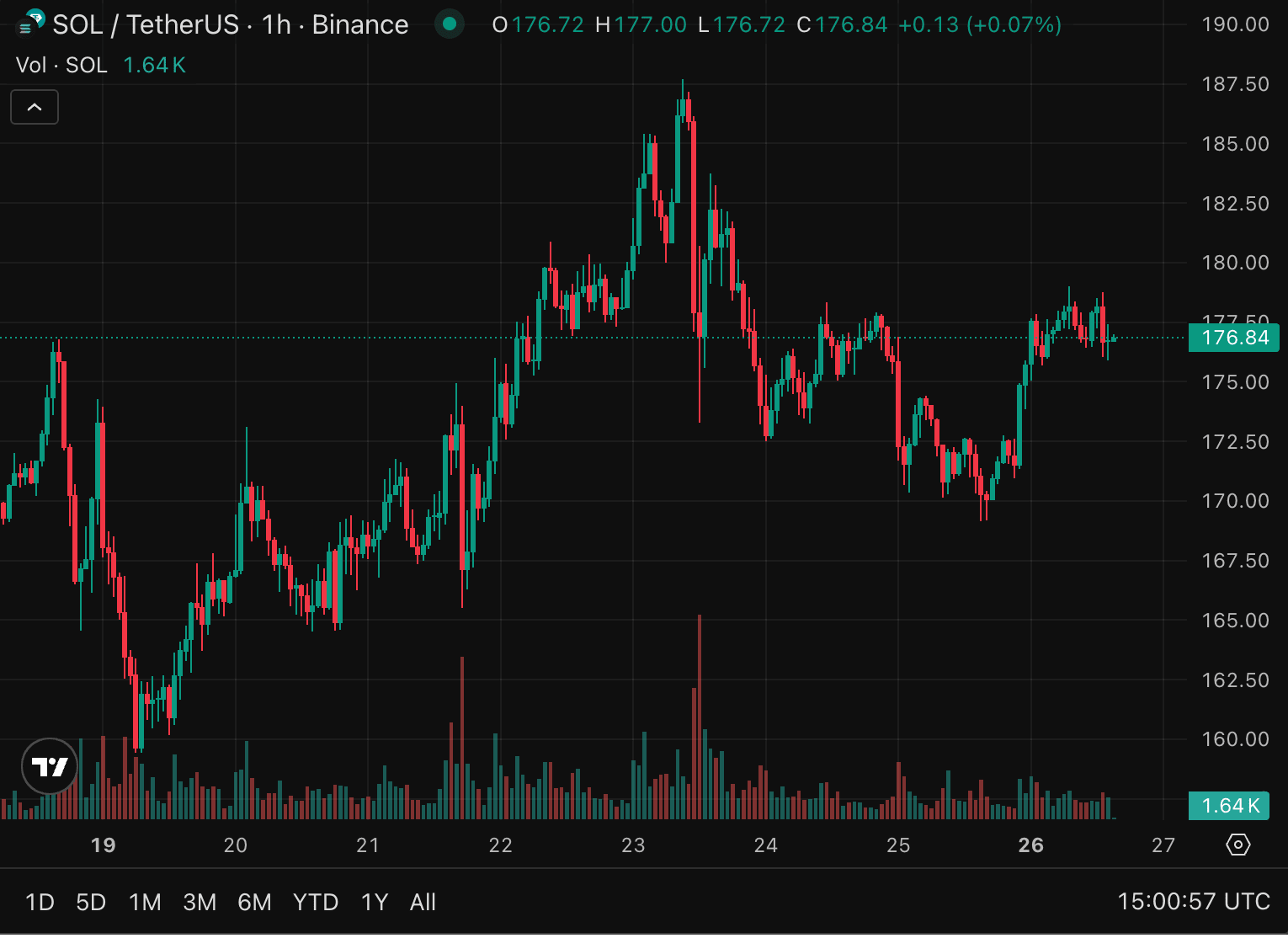Click the 160.00 price axis label
This screenshot has width=1288, height=938.
[1235, 739]
